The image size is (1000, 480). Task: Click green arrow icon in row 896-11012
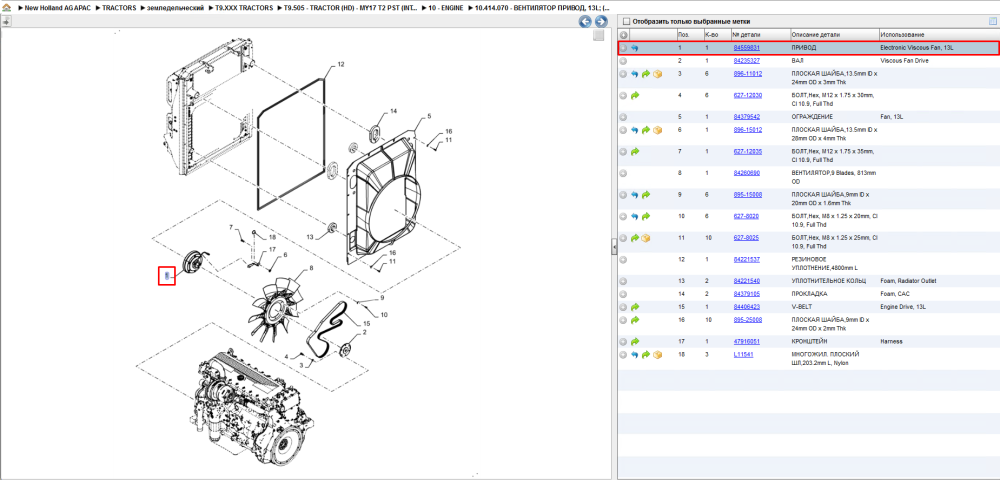[645, 74]
